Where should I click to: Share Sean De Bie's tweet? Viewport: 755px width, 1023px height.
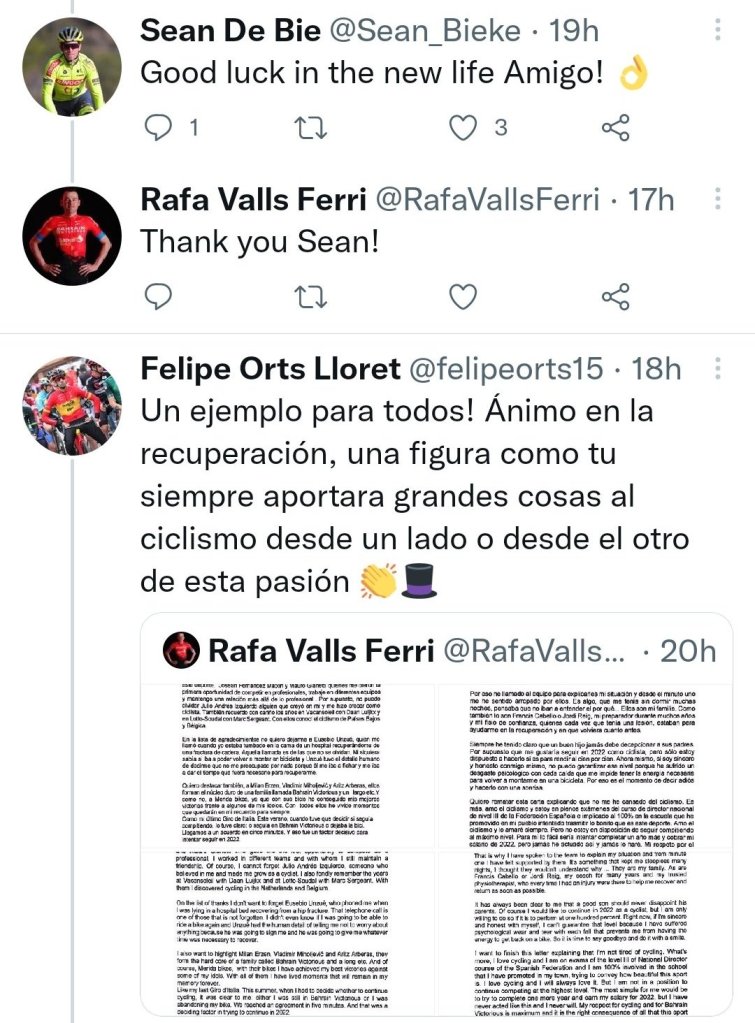616,127
